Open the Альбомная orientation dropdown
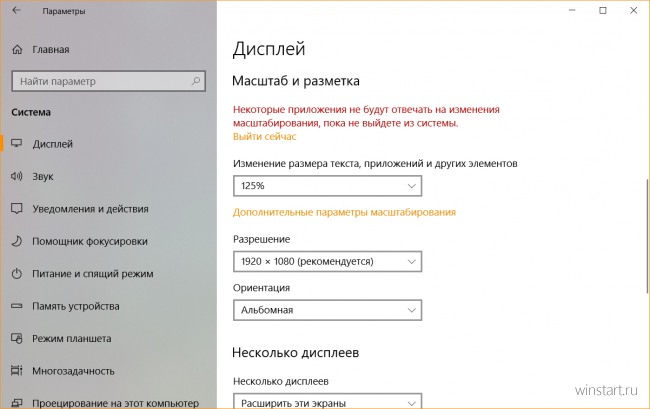Image resolution: width=650 pixels, height=409 pixels. coord(327,310)
